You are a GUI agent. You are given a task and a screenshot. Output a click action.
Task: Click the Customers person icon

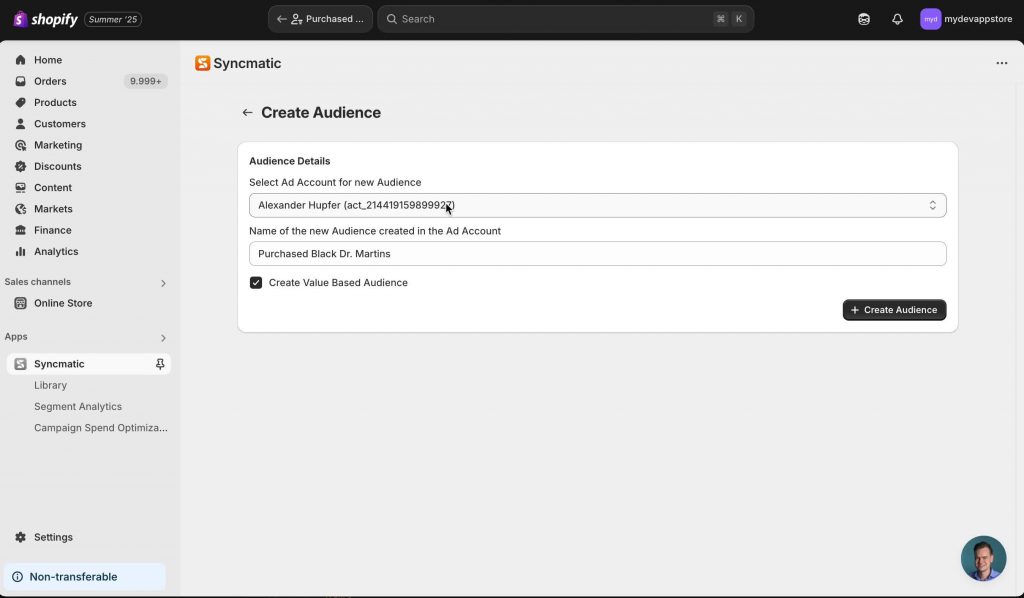(20, 123)
